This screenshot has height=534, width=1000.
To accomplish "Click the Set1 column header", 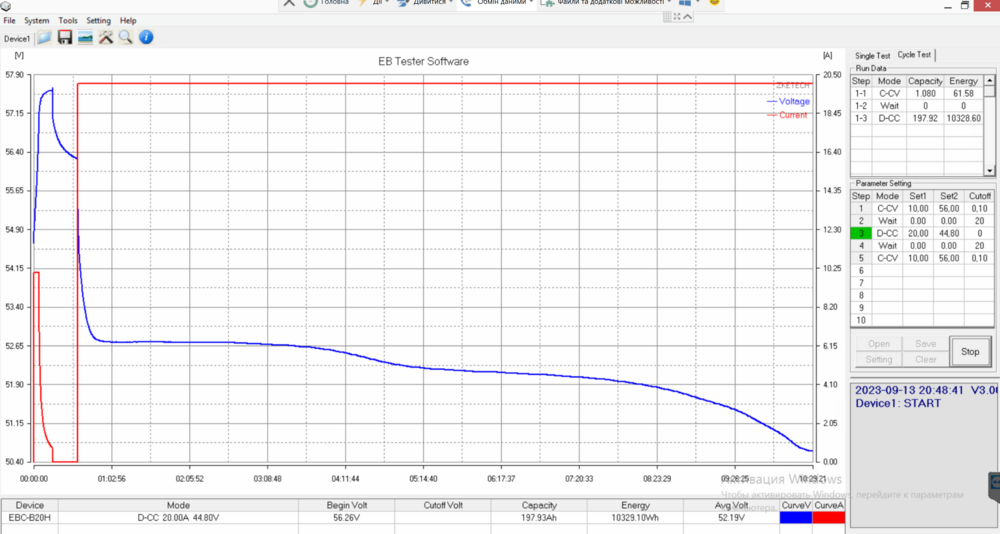I will click(x=918, y=196).
